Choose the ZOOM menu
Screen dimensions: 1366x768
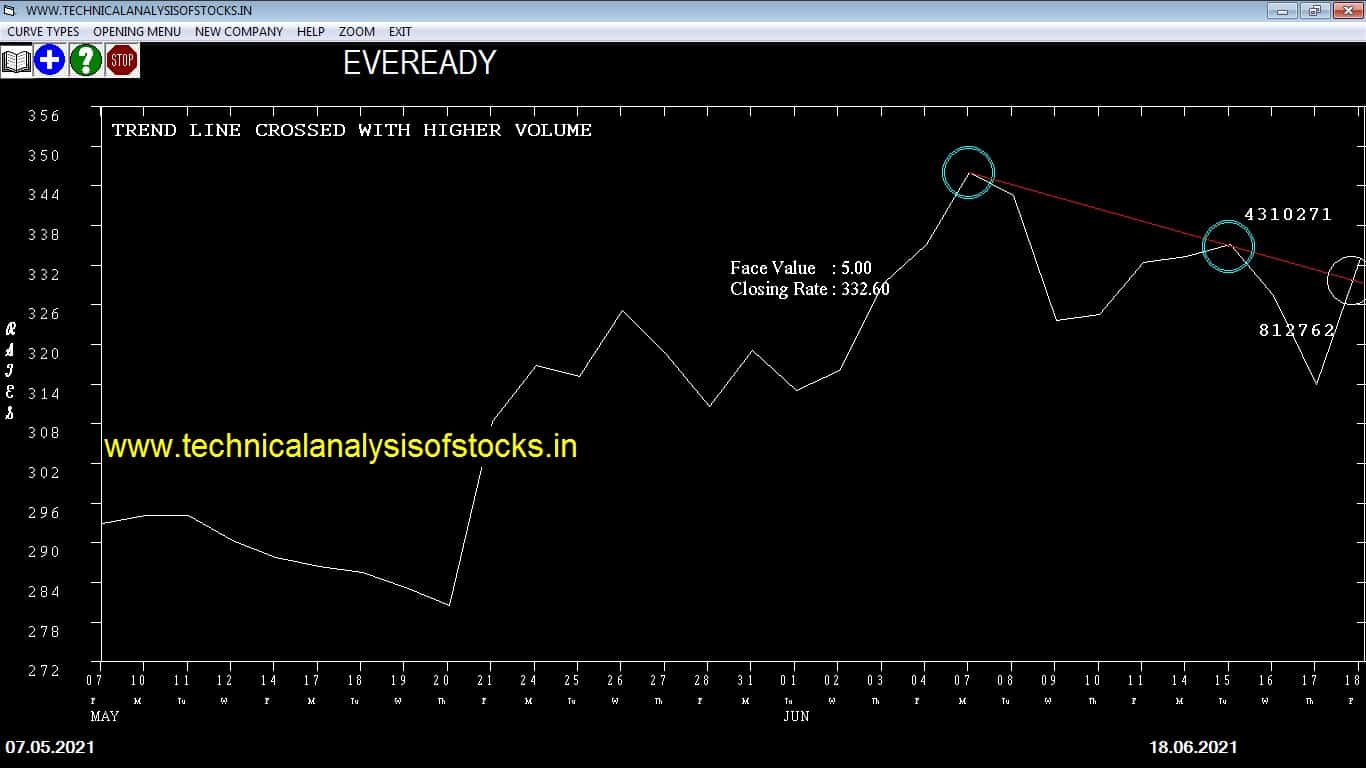click(357, 31)
